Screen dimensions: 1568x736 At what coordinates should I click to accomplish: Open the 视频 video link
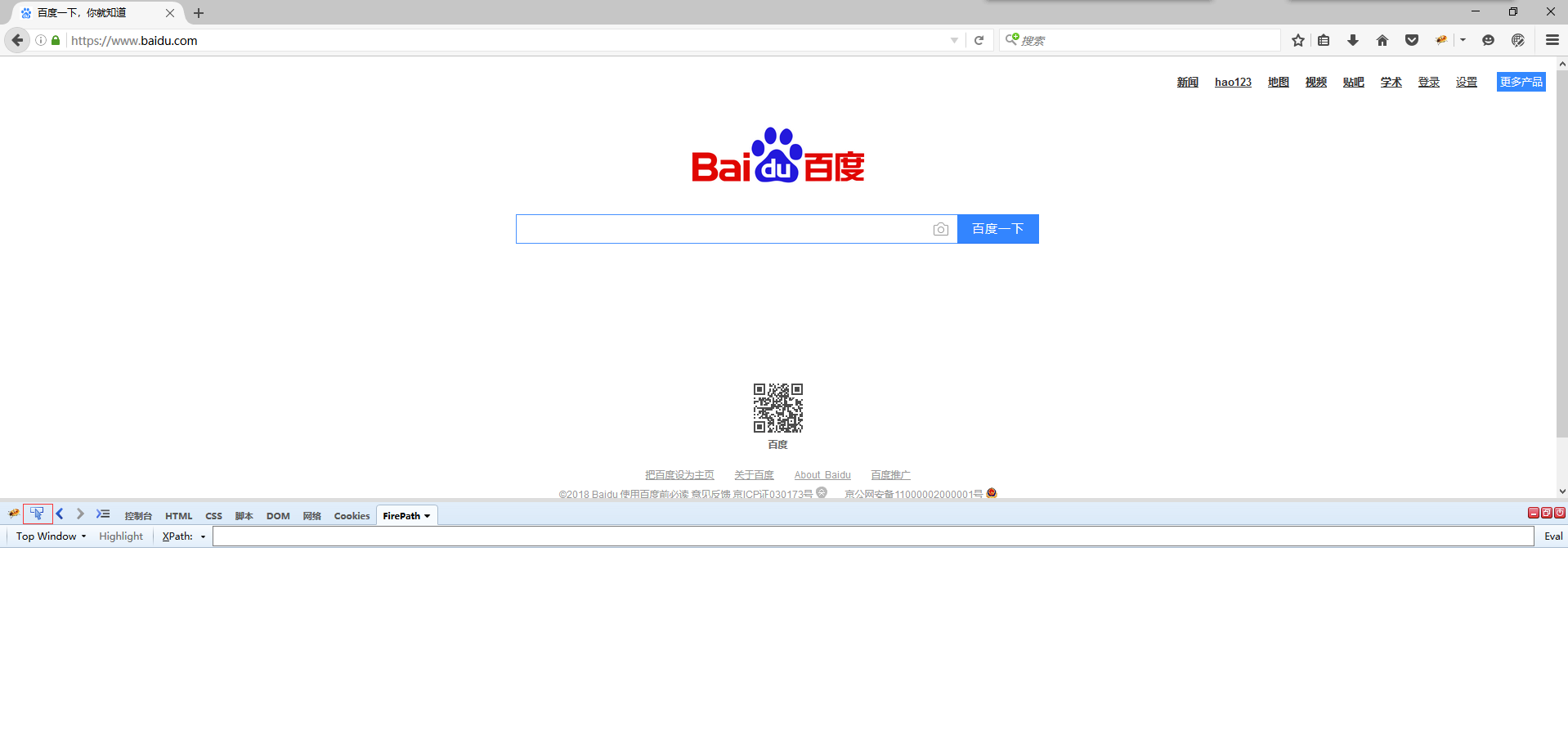pos(1316,83)
